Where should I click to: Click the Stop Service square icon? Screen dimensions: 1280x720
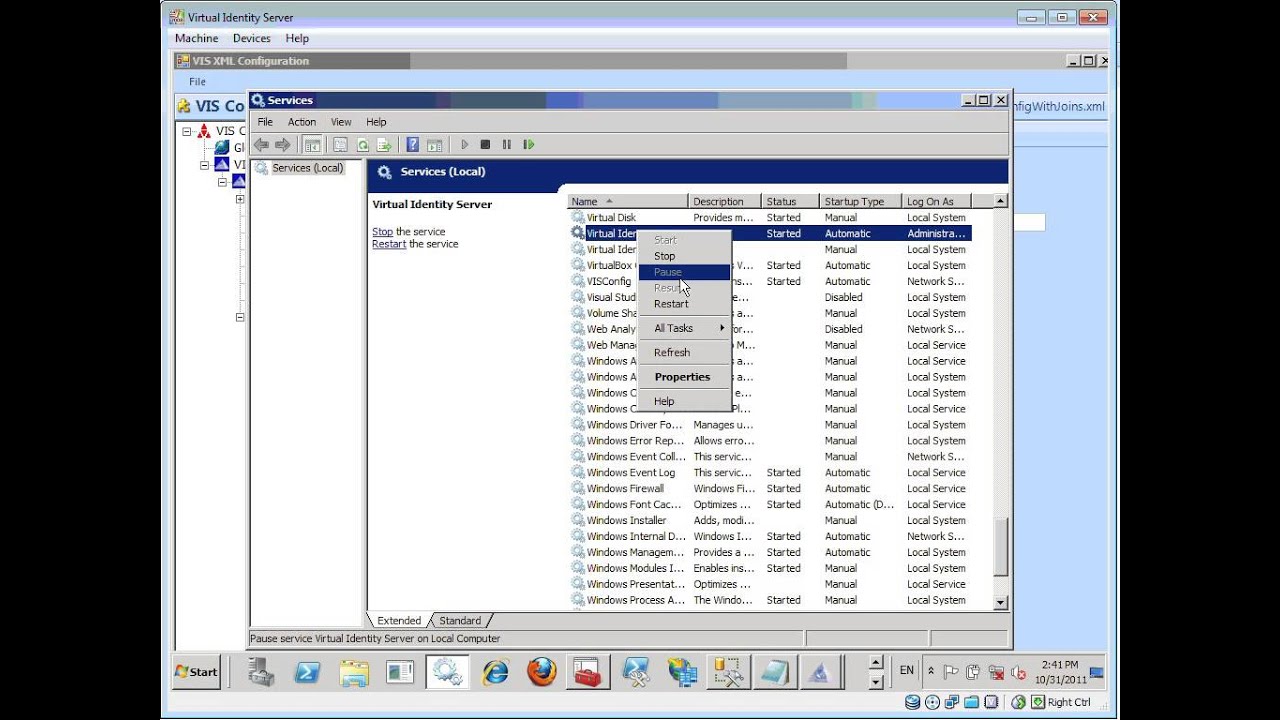click(x=485, y=145)
